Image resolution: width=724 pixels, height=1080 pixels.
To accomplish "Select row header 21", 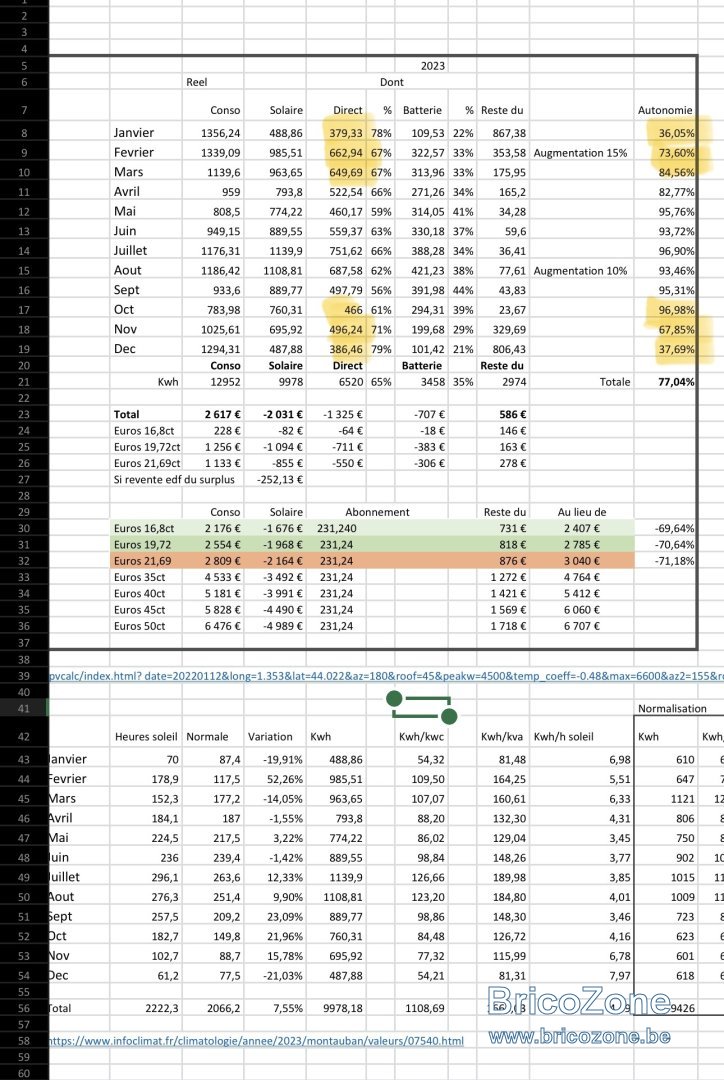I will click(24, 382).
